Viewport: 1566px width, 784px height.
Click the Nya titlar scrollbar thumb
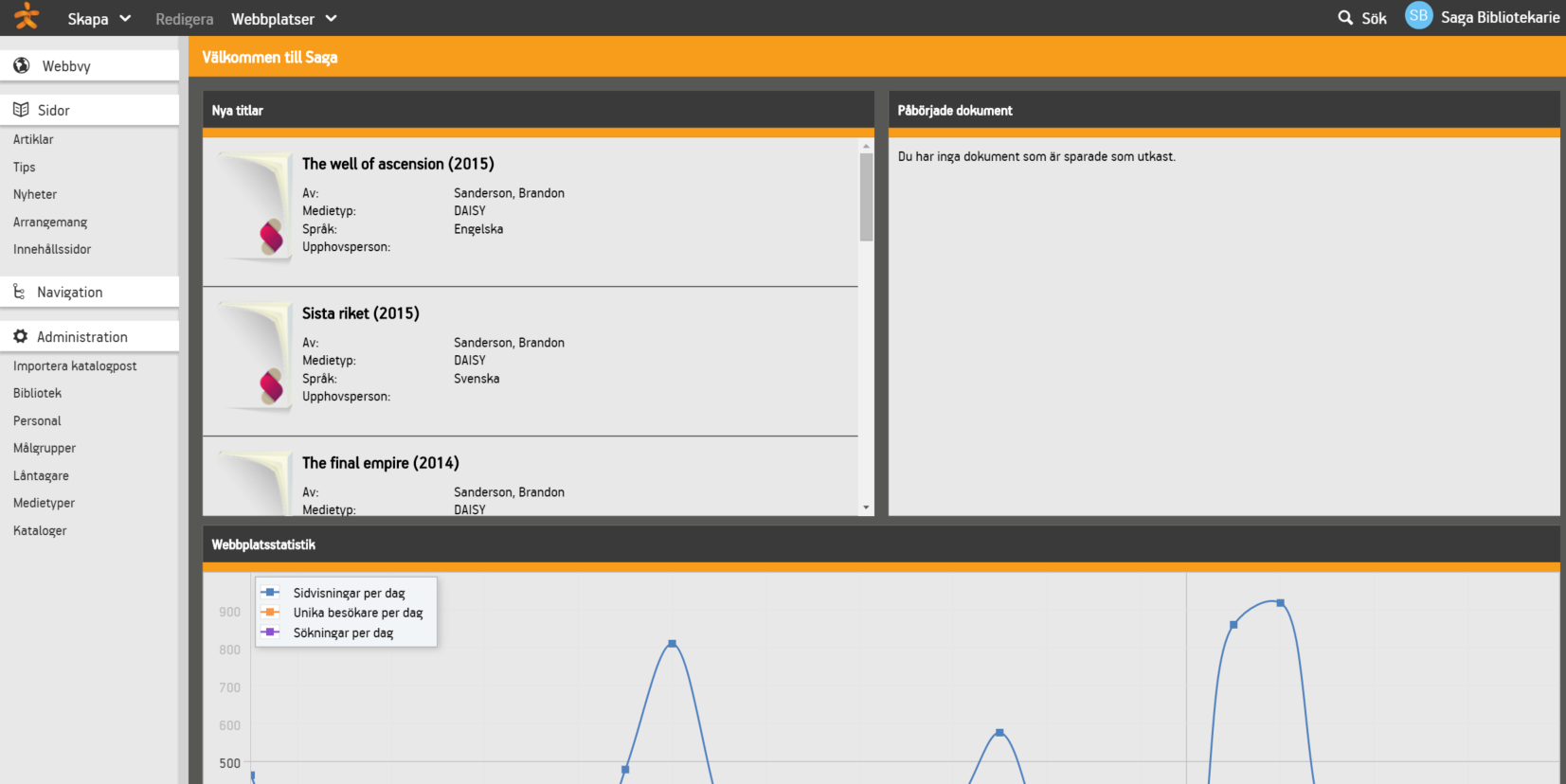(866, 197)
